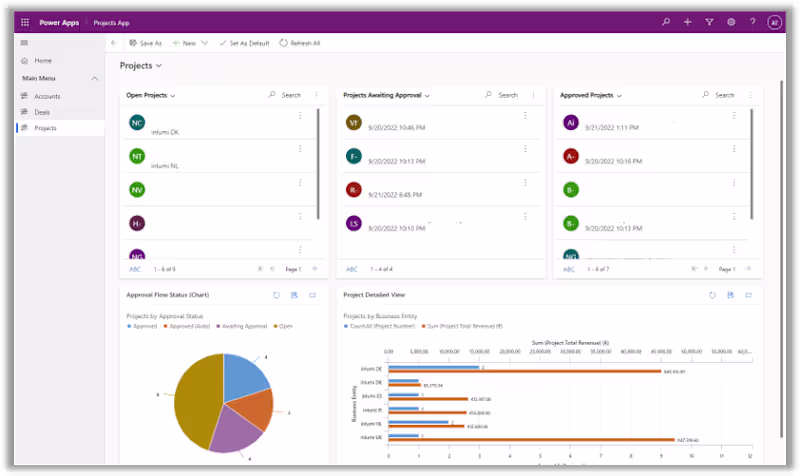800x476 pixels.
Task: Refresh the Approval Flow Status chart
Action: click(276, 295)
